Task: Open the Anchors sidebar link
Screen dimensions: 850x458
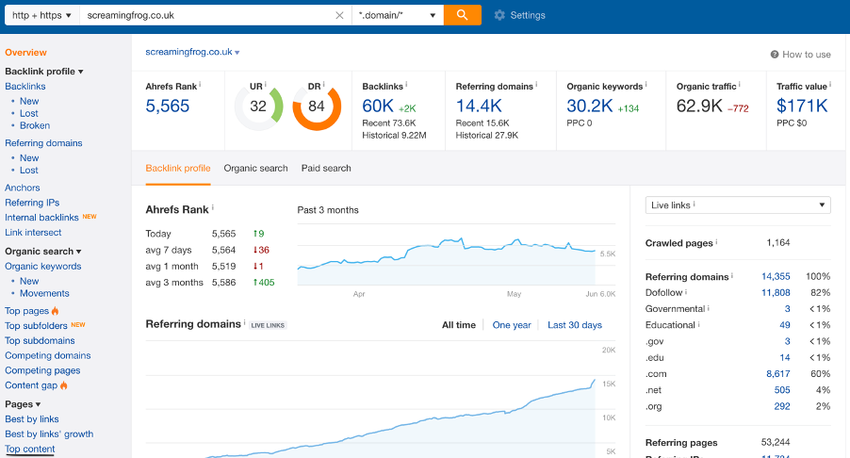Action: (22, 188)
